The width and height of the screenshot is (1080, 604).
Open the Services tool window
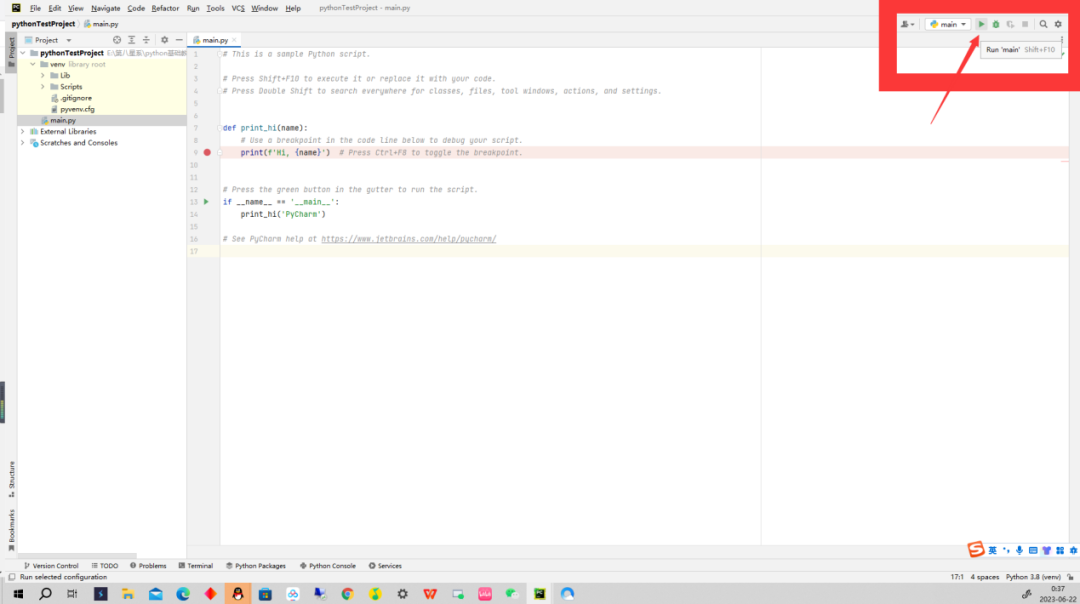385,565
